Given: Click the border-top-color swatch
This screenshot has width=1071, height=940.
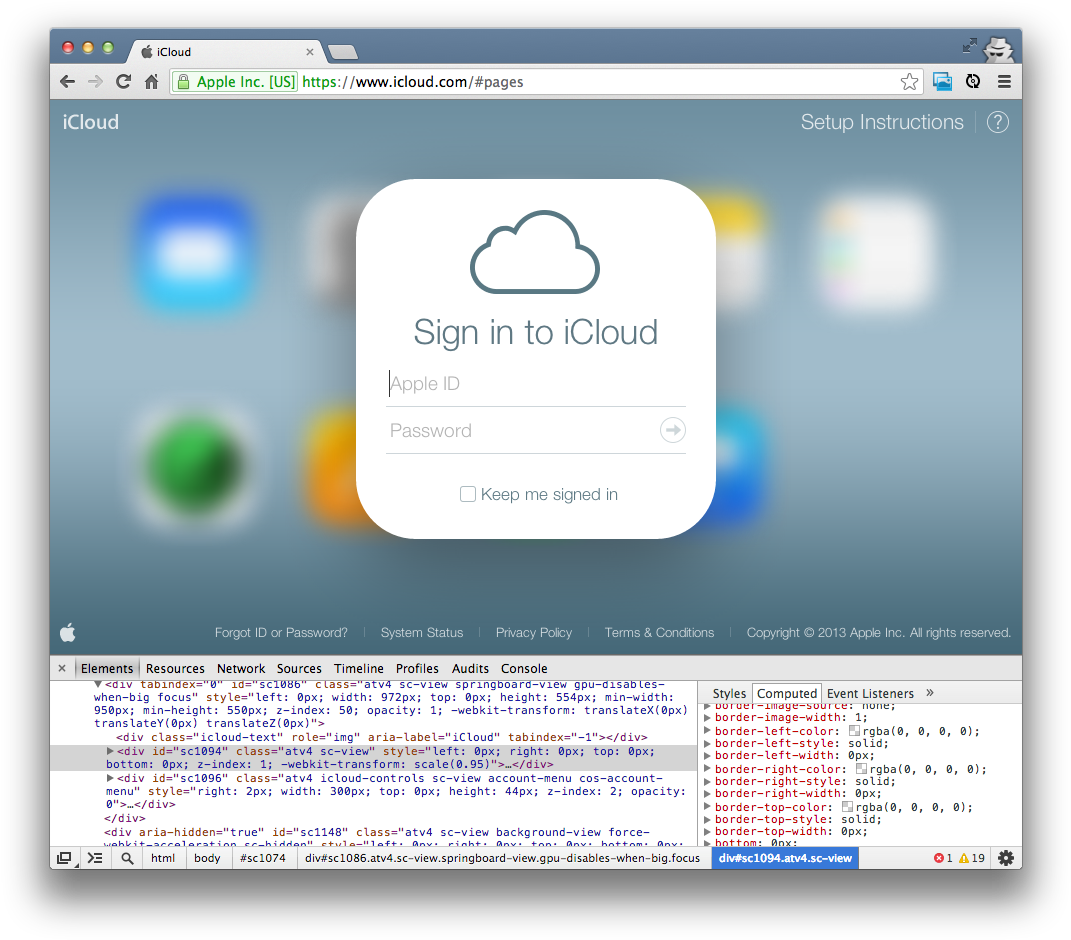Looking at the screenshot, I should click(x=847, y=807).
